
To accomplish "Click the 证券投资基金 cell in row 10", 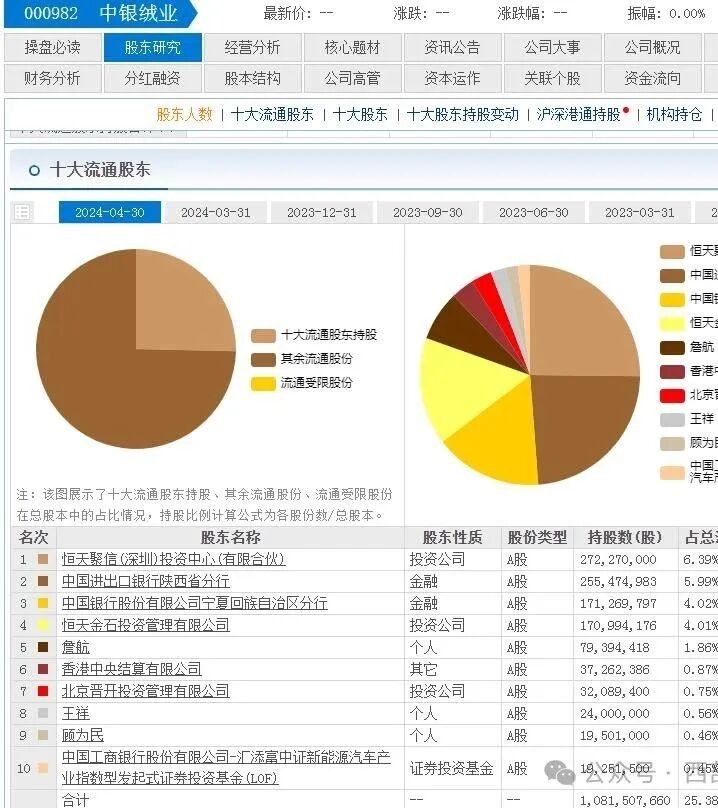I will 452,768.
